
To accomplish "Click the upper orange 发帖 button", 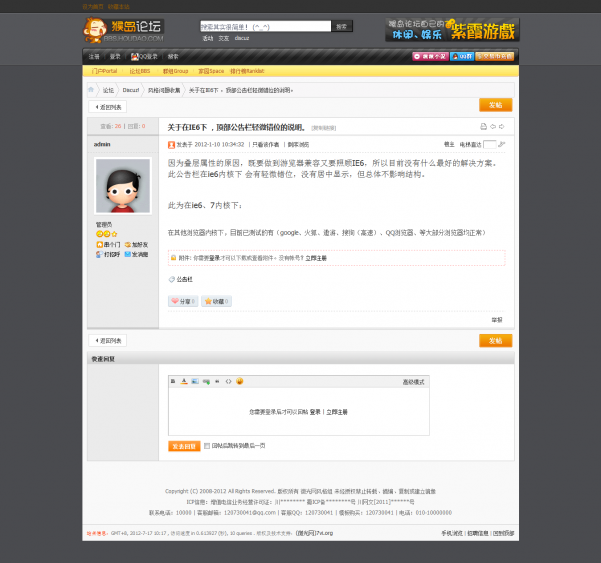I will pyautogui.click(x=496, y=105).
